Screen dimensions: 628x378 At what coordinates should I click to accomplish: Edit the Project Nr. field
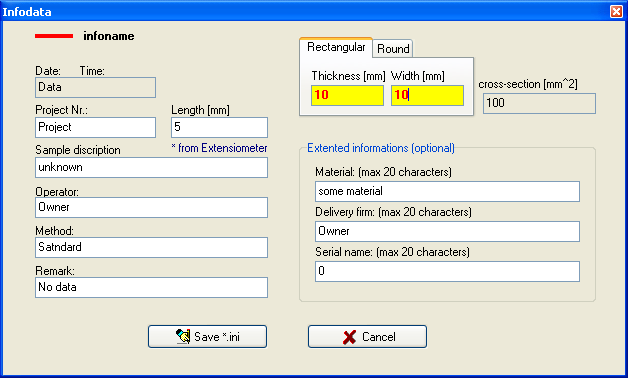[95, 127]
